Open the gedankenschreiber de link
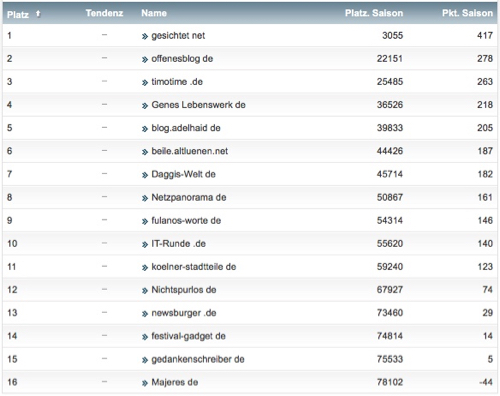The image size is (500, 396). click(198, 359)
